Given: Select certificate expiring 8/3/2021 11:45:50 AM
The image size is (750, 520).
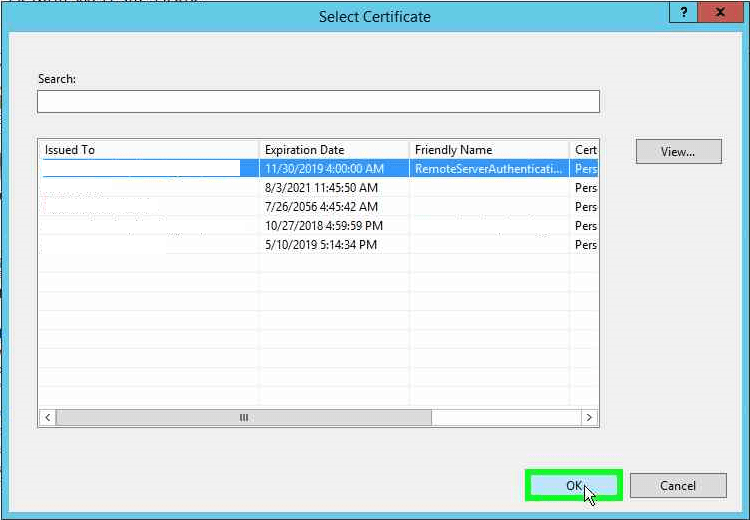Looking at the screenshot, I should (321, 188).
